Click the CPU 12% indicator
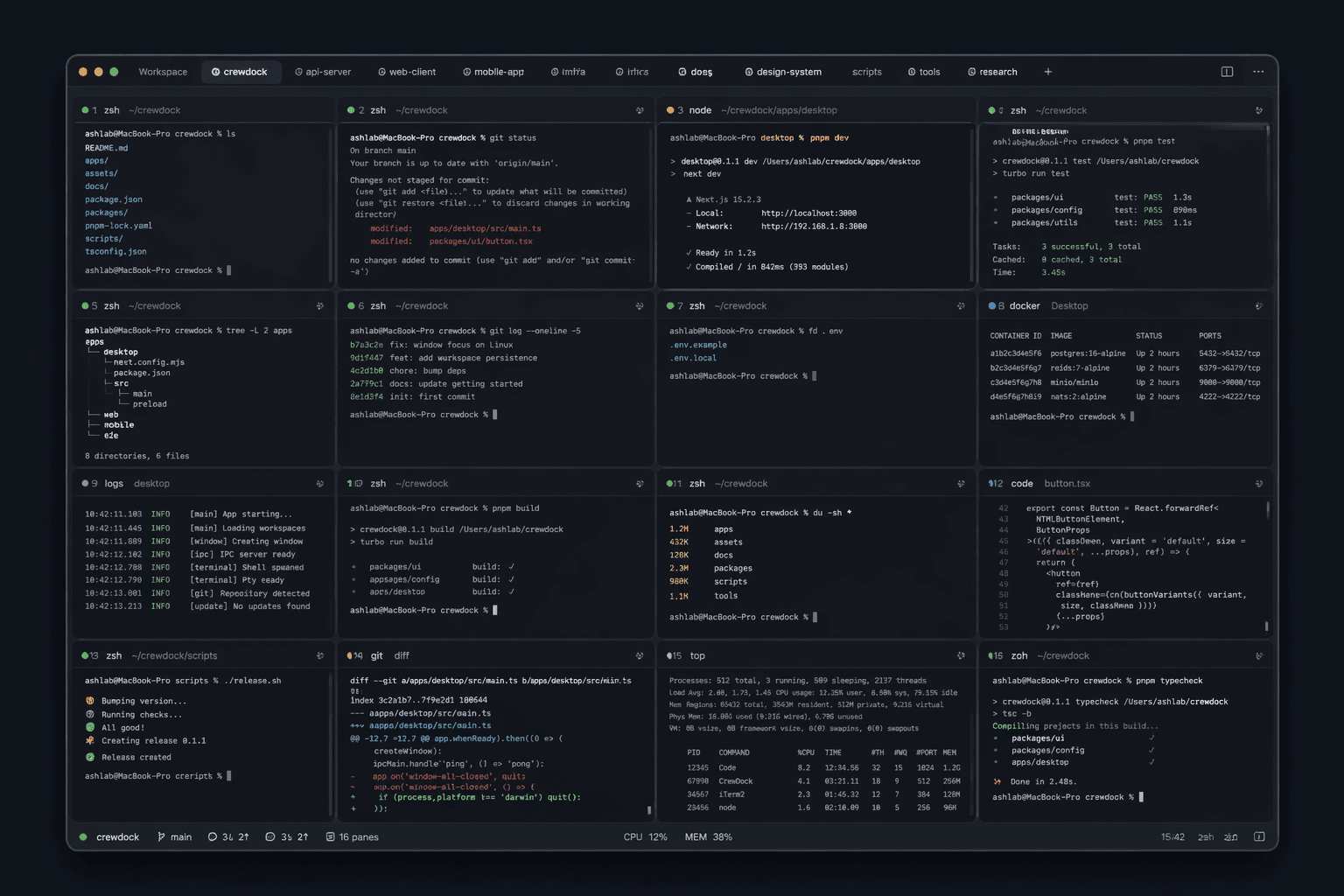Image resolution: width=1344 pixels, height=896 pixels. point(645,837)
